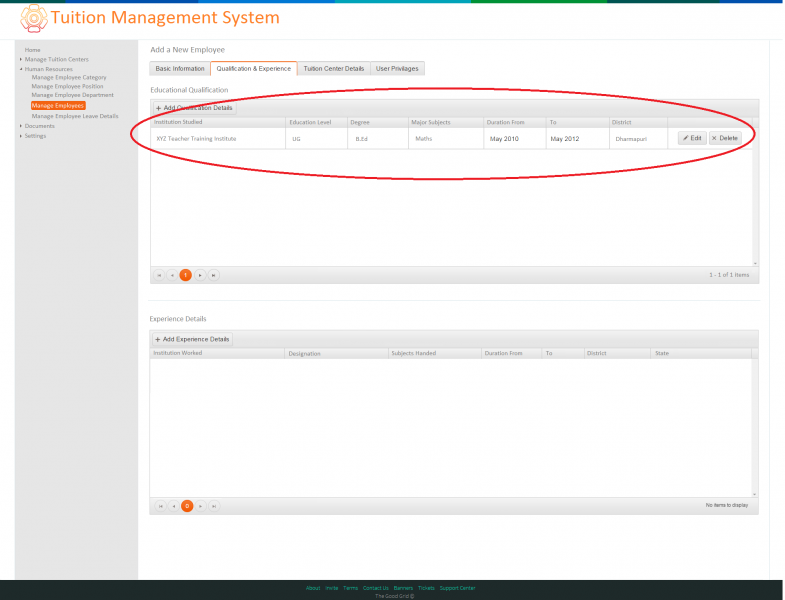The image size is (785, 600).
Task: Sort by Degree column header
Action: click(377, 122)
